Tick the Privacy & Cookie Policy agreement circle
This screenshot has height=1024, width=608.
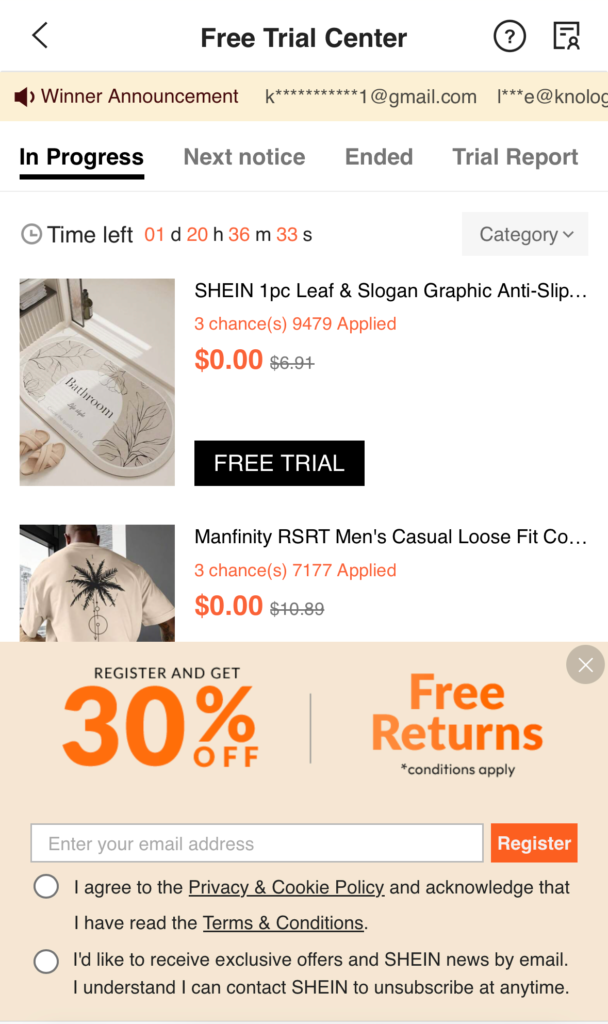(x=46, y=887)
